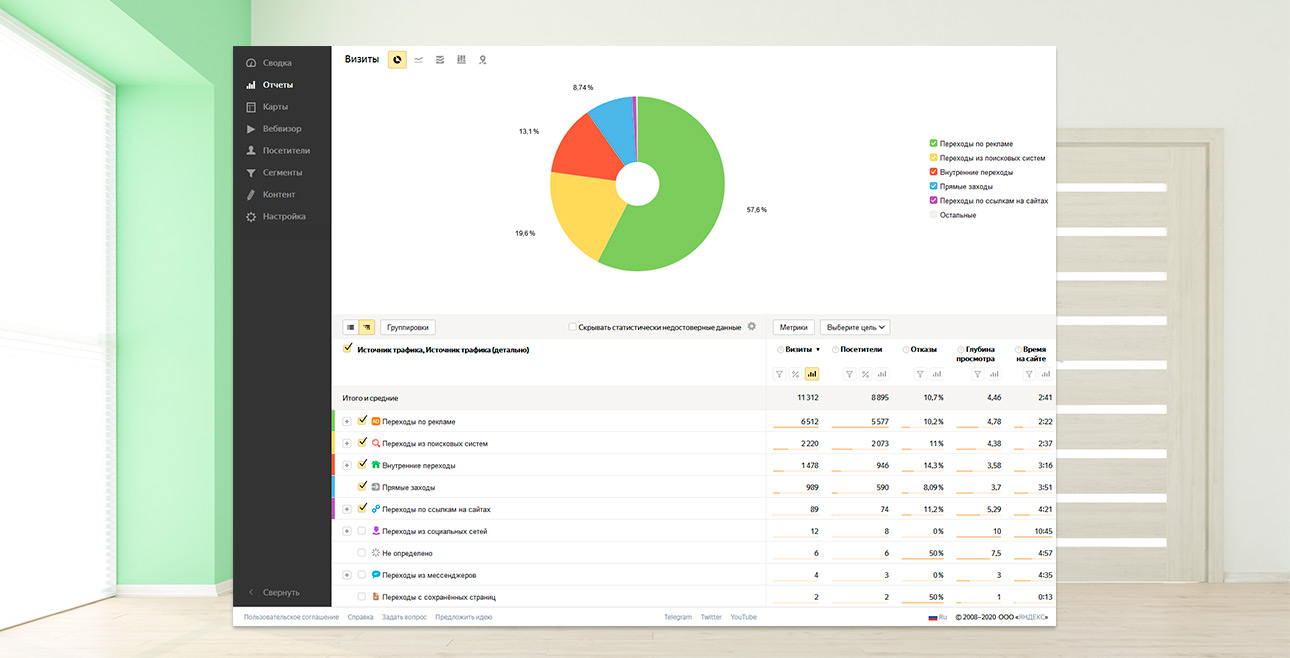Open settings gear beside unreliable data option
This screenshot has height=658, width=1290.
(x=752, y=327)
